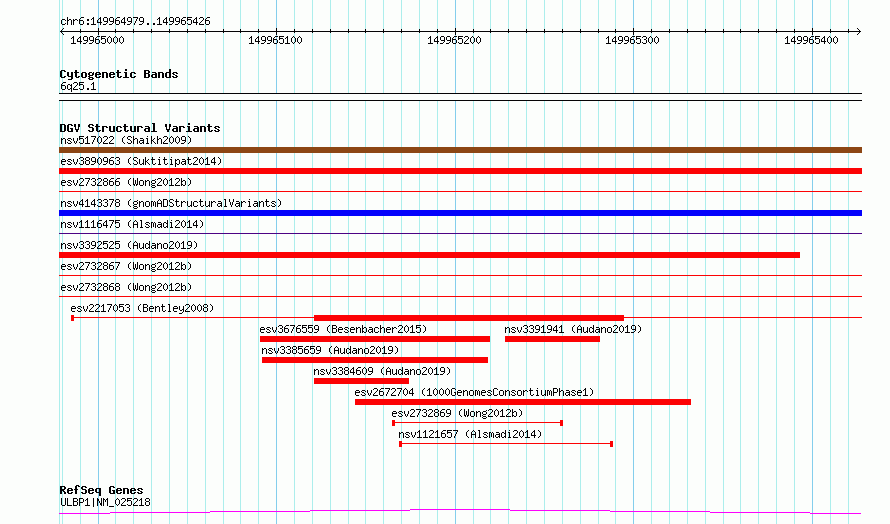
Task: Click the DGV Structural Variants track title
Action: 140,128
